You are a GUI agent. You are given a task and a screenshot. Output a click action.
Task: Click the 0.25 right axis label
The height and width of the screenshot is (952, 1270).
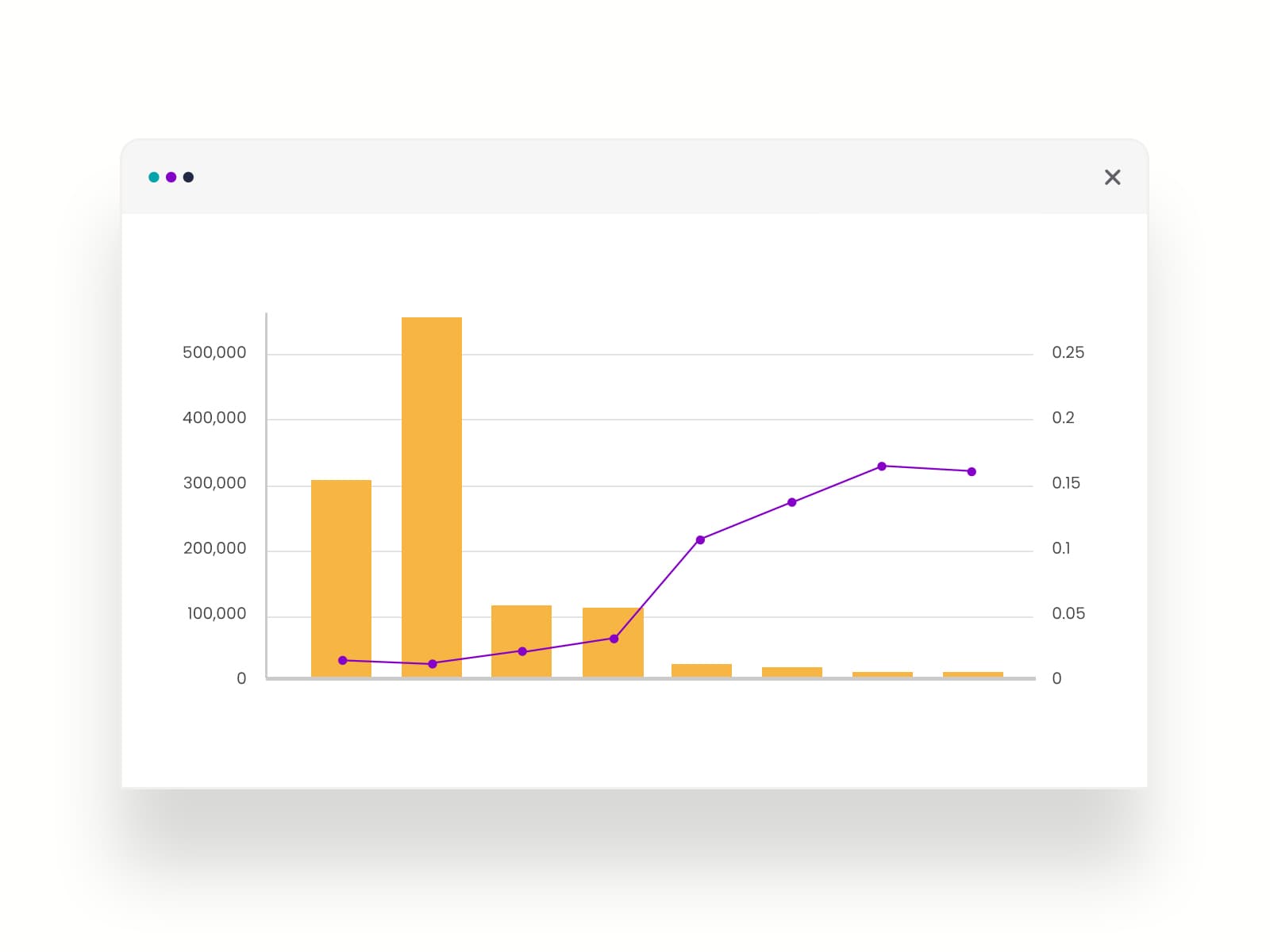pyautogui.click(x=1068, y=352)
